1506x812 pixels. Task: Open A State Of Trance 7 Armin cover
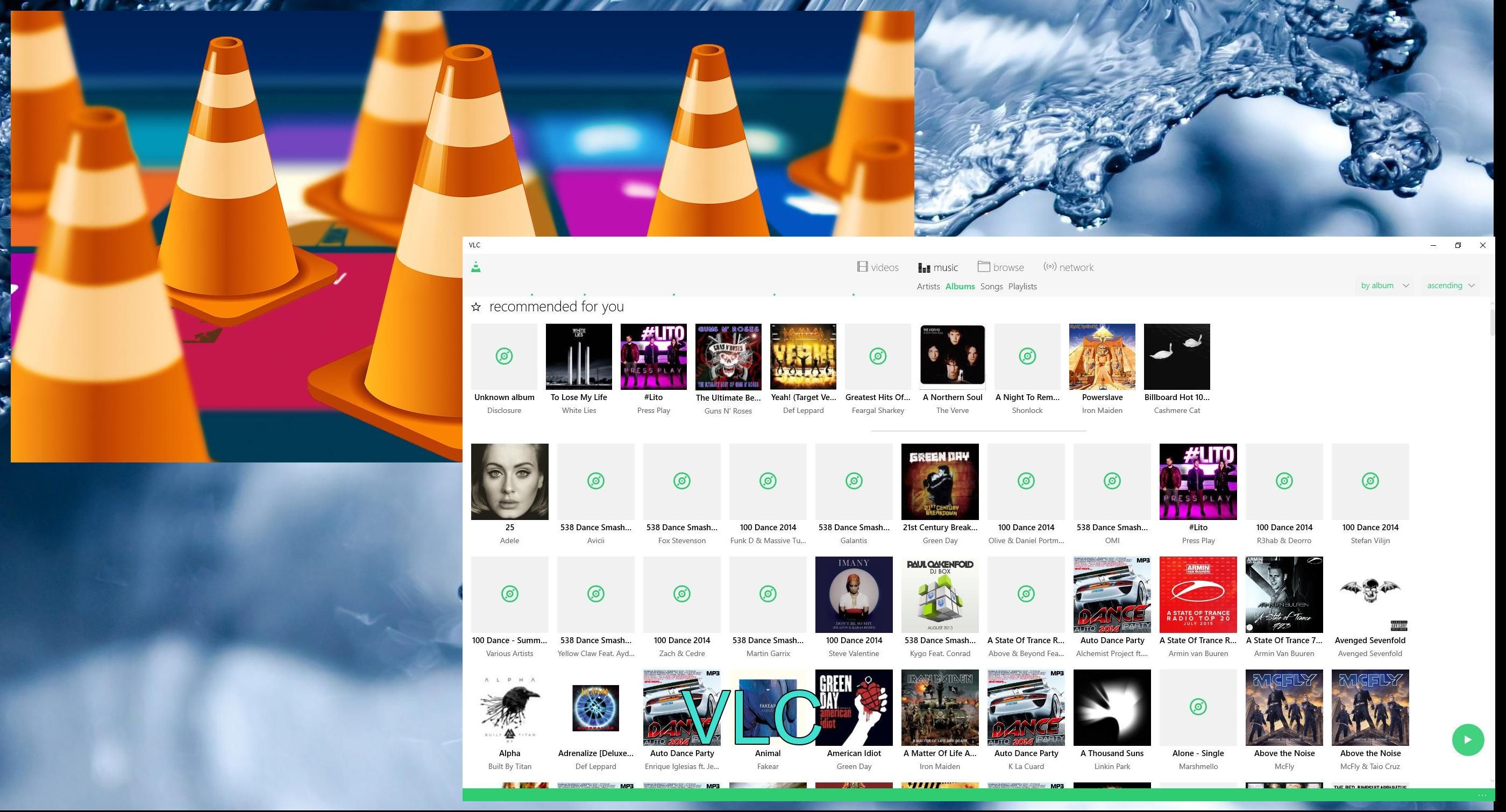[x=1284, y=595]
